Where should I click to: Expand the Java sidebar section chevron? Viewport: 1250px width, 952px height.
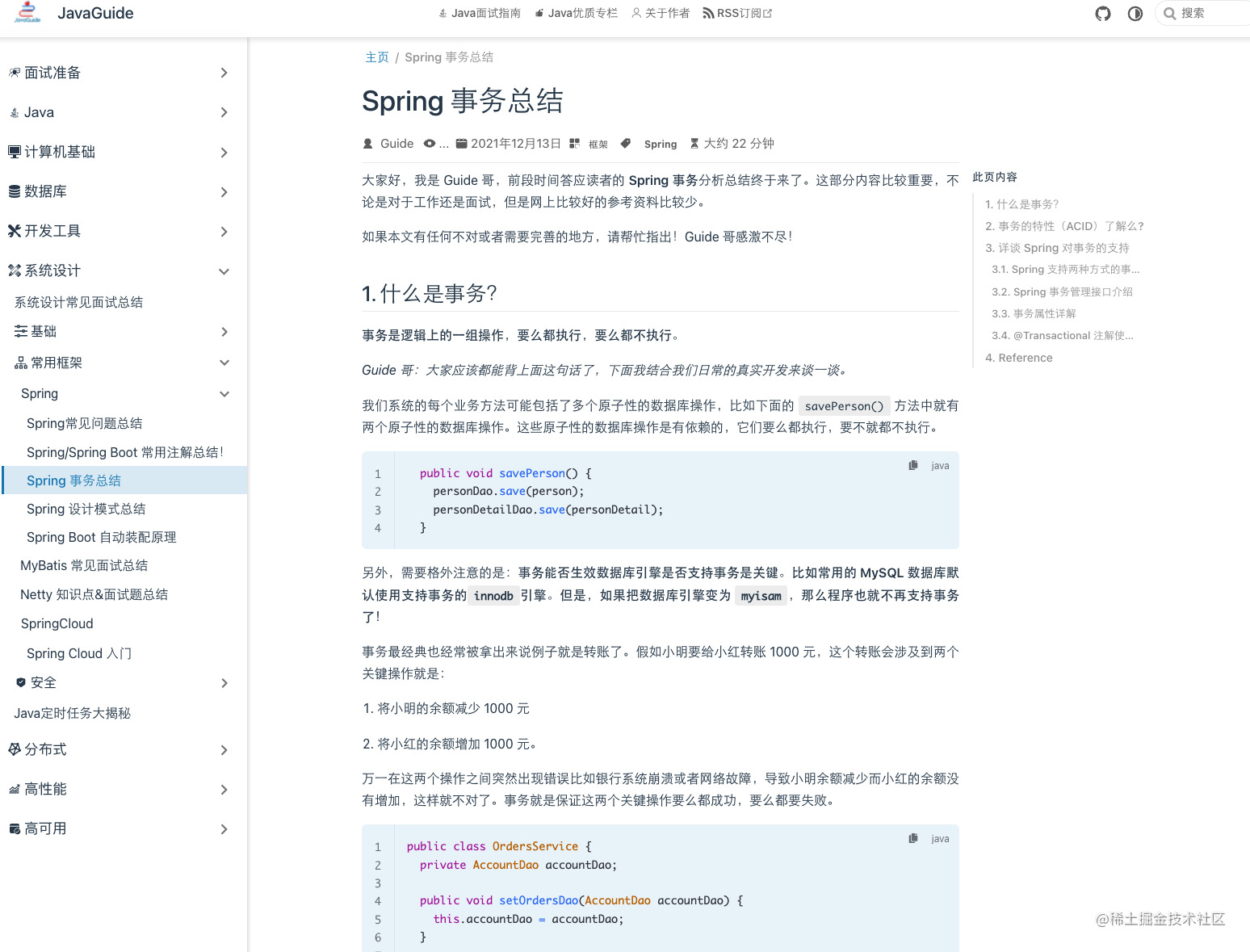[224, 112]
